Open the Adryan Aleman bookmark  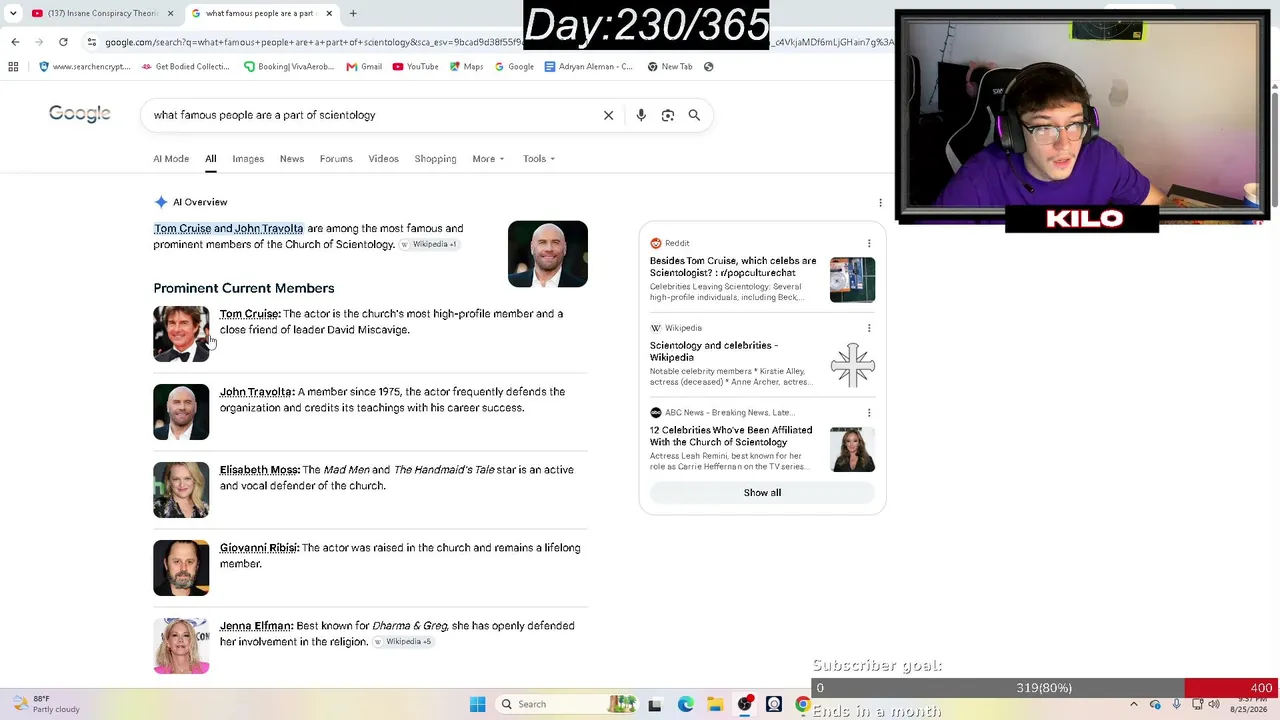589,67
